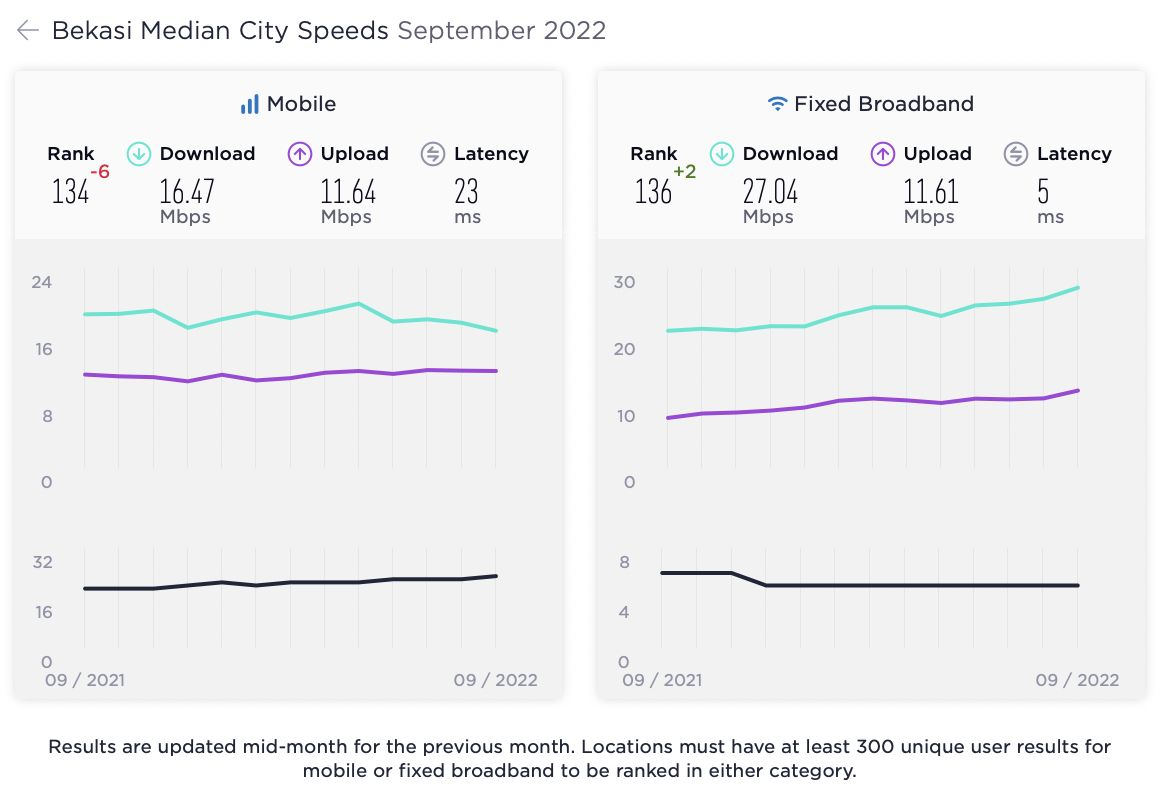Click the Fixed Broadband latency icon

pyautogui.click(x=1016, y=154)
